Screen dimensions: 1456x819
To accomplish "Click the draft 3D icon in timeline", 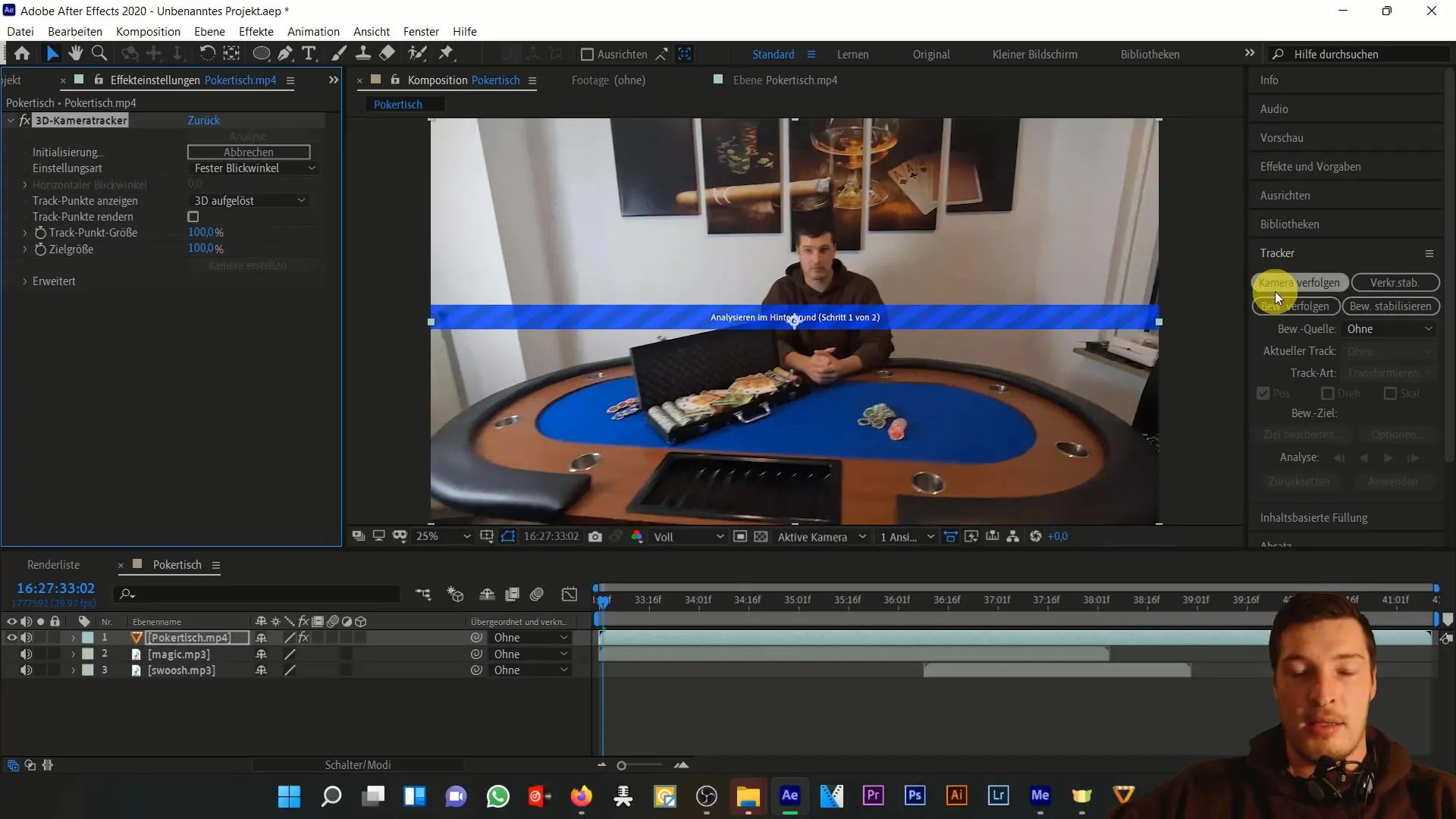I will pos(455,595).
